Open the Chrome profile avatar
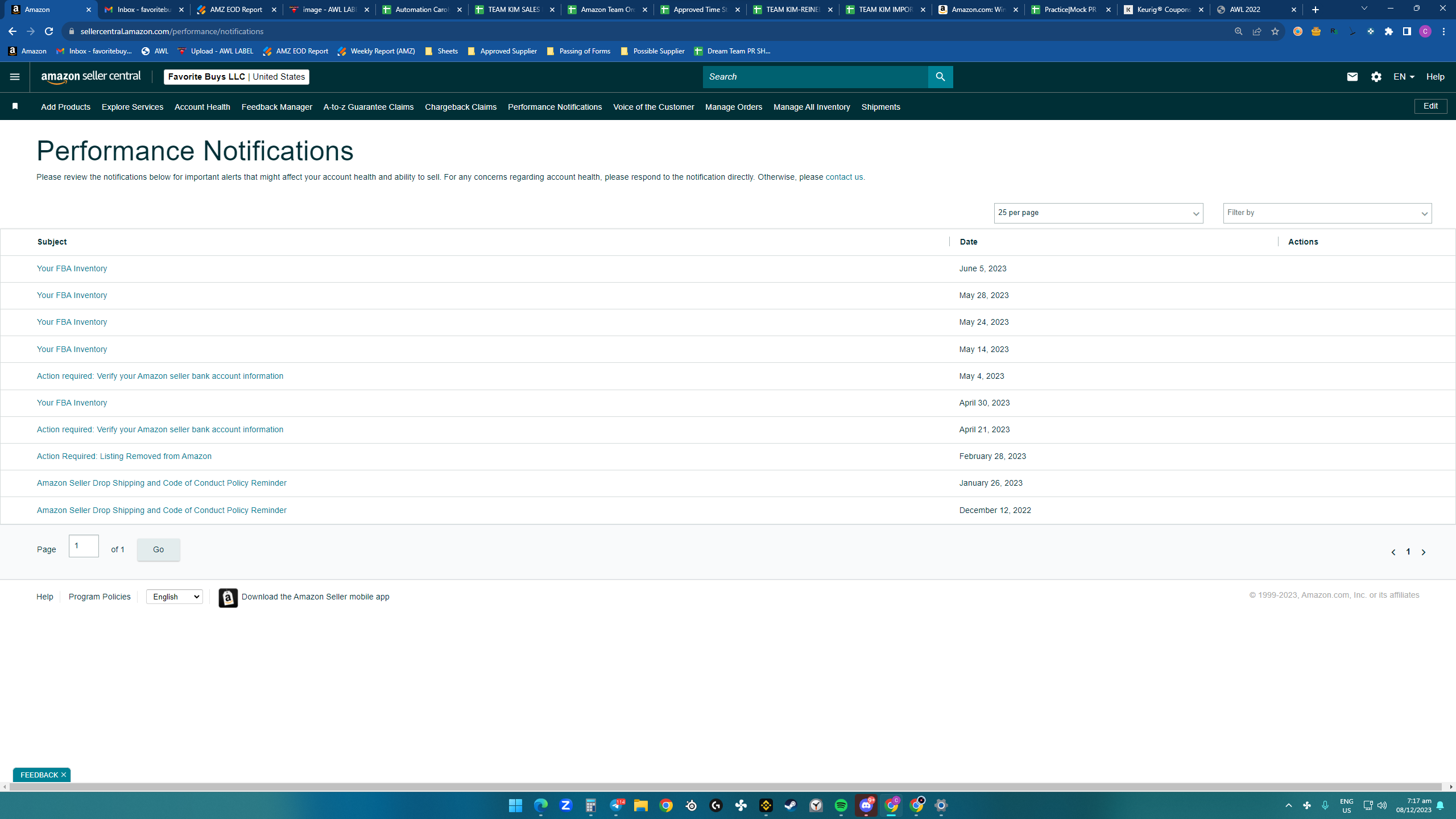Screen dimensions: 1456x819 point(1425,31)
